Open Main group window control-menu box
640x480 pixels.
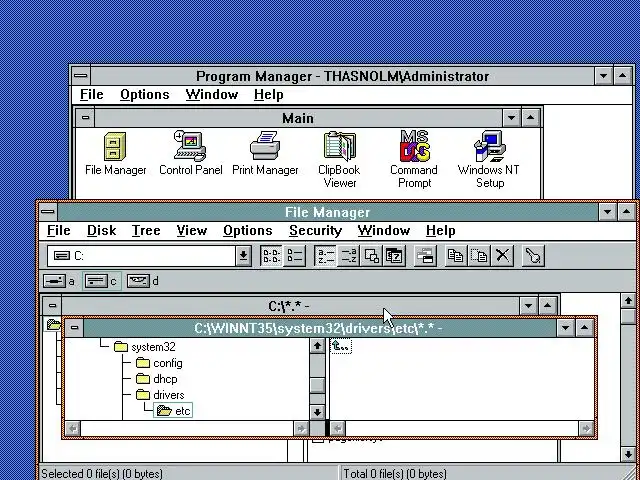(85, 118)
